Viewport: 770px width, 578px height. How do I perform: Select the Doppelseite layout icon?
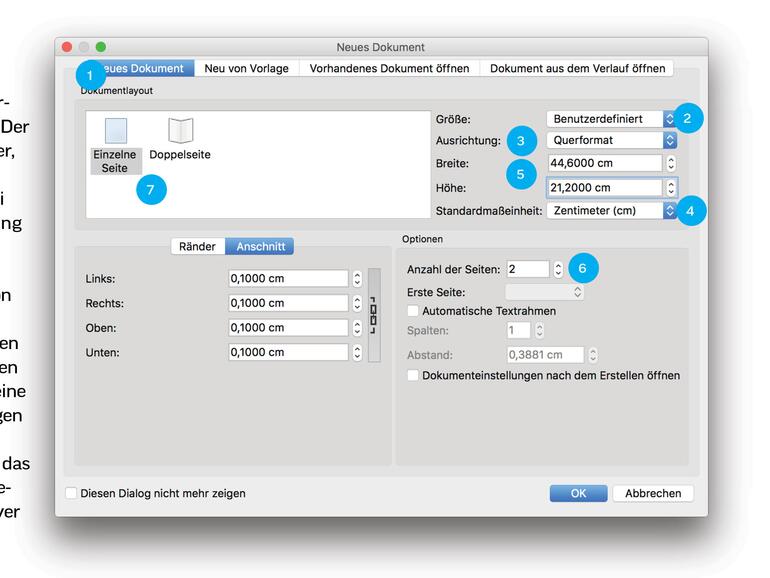[180, 131]
